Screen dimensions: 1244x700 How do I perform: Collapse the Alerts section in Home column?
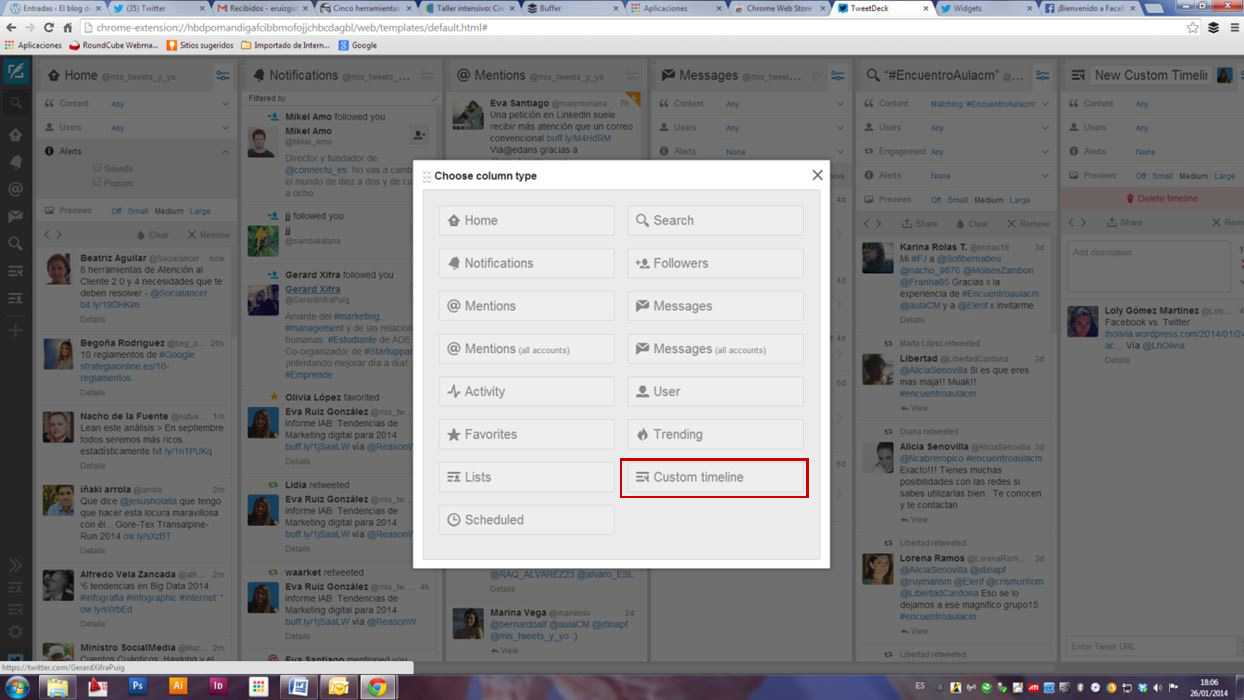coord(225,152)
